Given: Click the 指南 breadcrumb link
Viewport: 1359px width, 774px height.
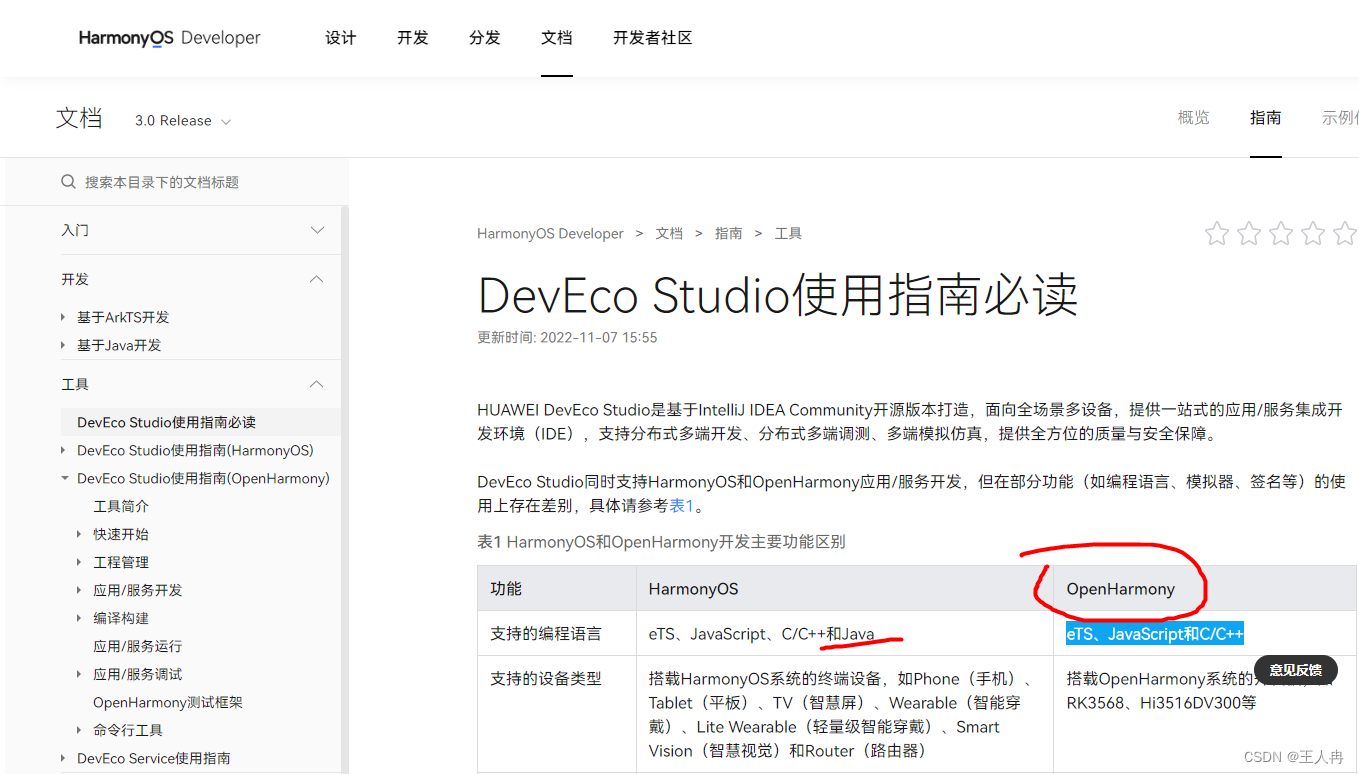Looking at the screenshot, I should (729, 233).
